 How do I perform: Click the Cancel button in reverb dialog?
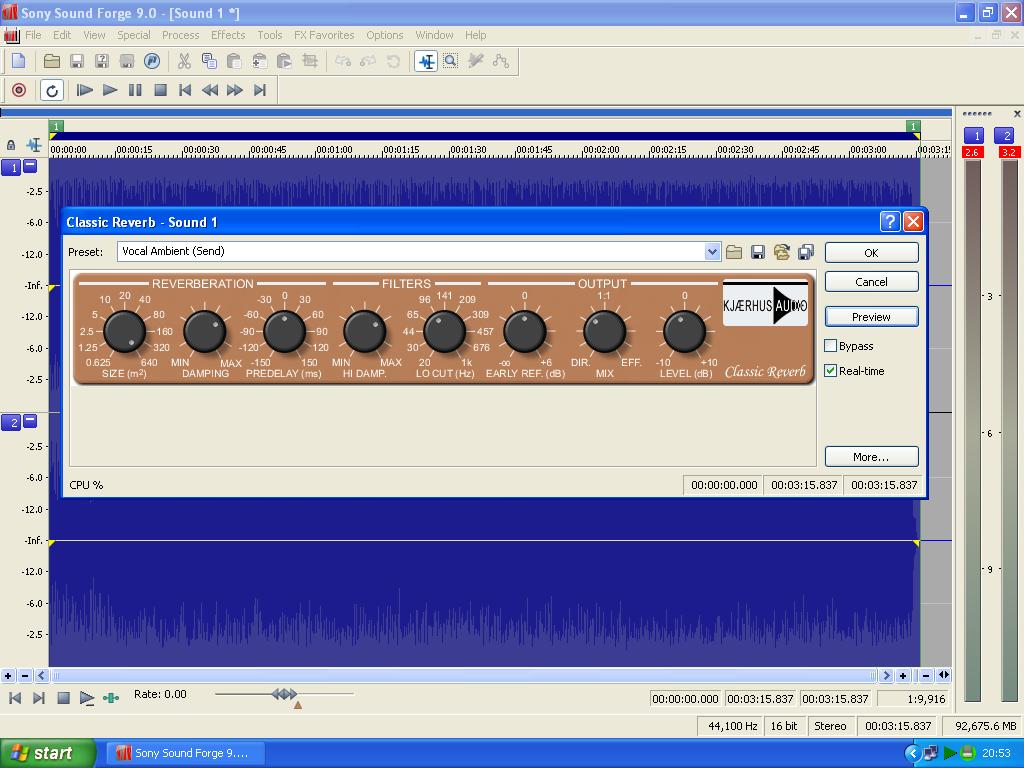(x=871, y=282)
